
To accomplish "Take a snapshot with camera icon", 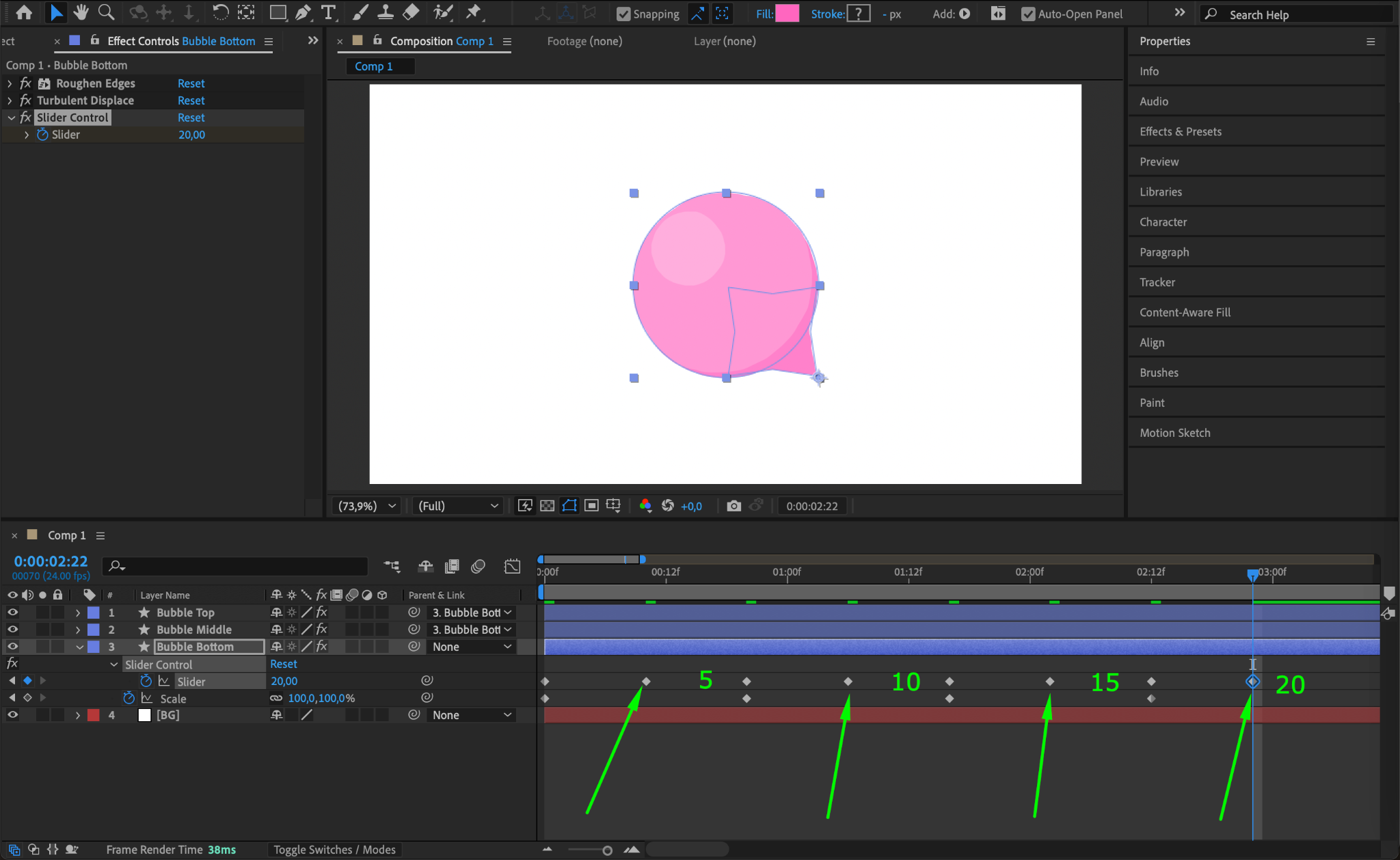I will click(x=733, y=506).
